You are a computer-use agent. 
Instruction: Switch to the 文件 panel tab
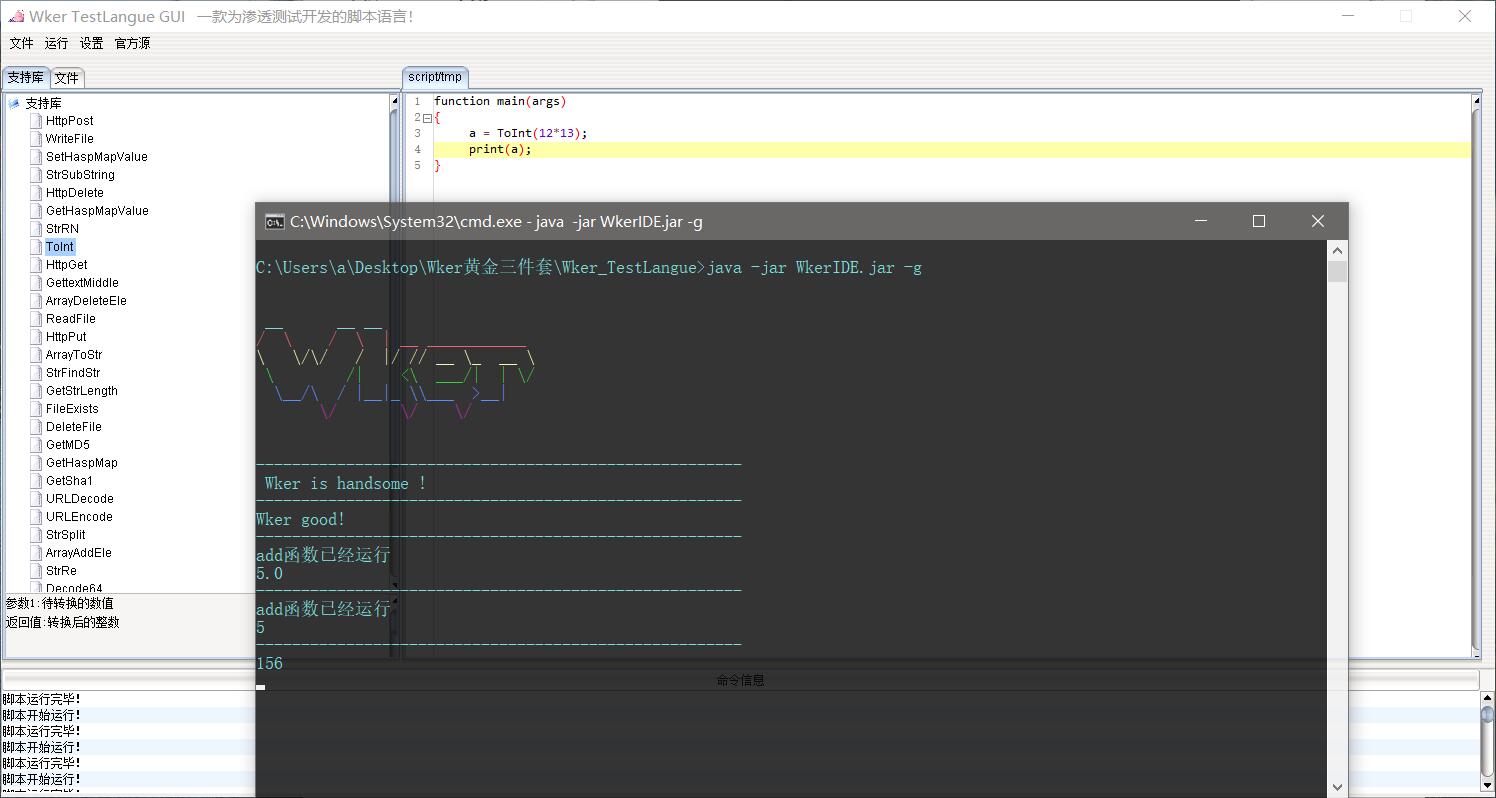[x=67, y=78]
